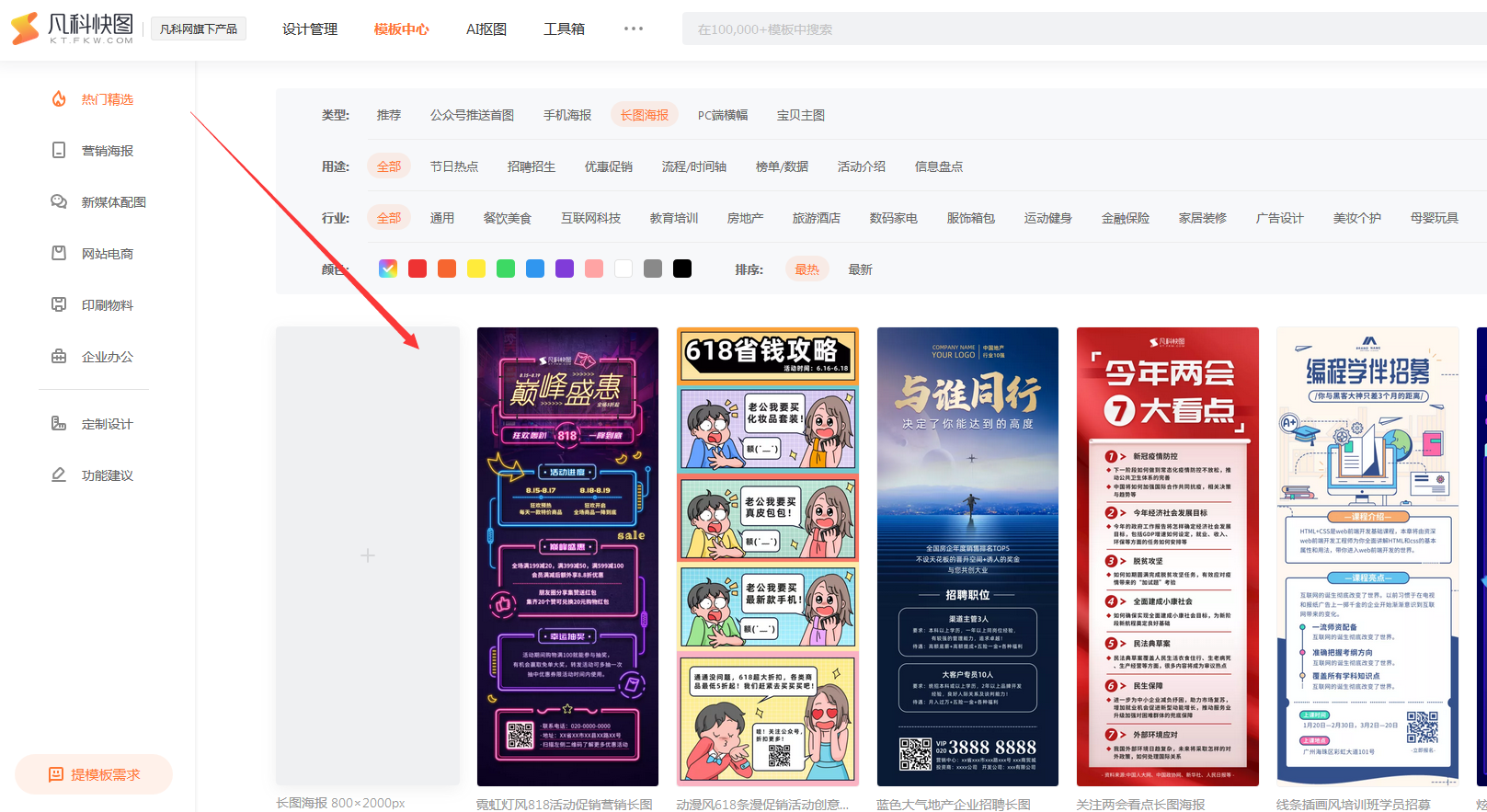The image size is (1487, 812).
Task: Select the 定制设计 icon in sidebar
Action: (59, 424)
